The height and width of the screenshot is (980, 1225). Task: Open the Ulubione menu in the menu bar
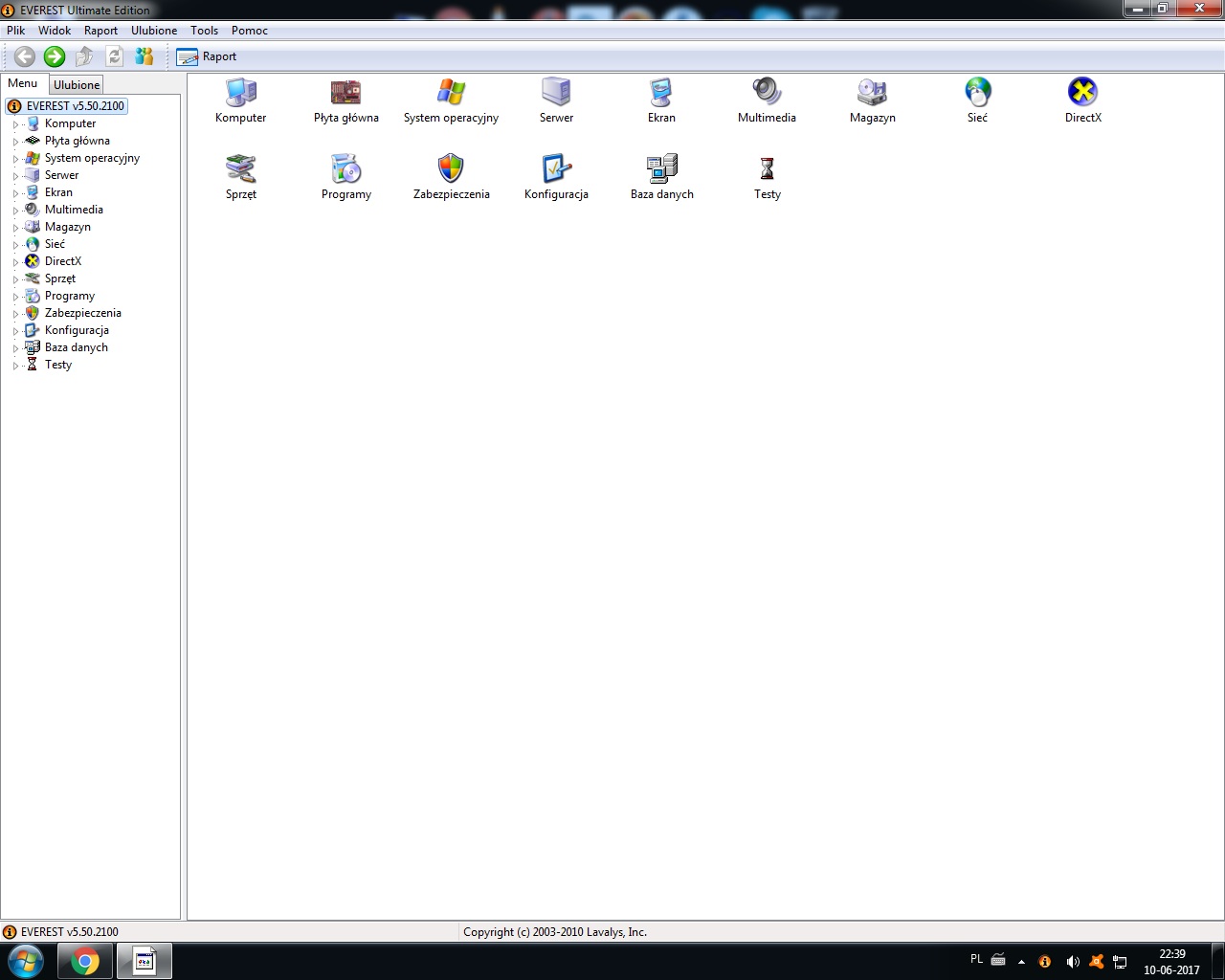click(154, 31)
